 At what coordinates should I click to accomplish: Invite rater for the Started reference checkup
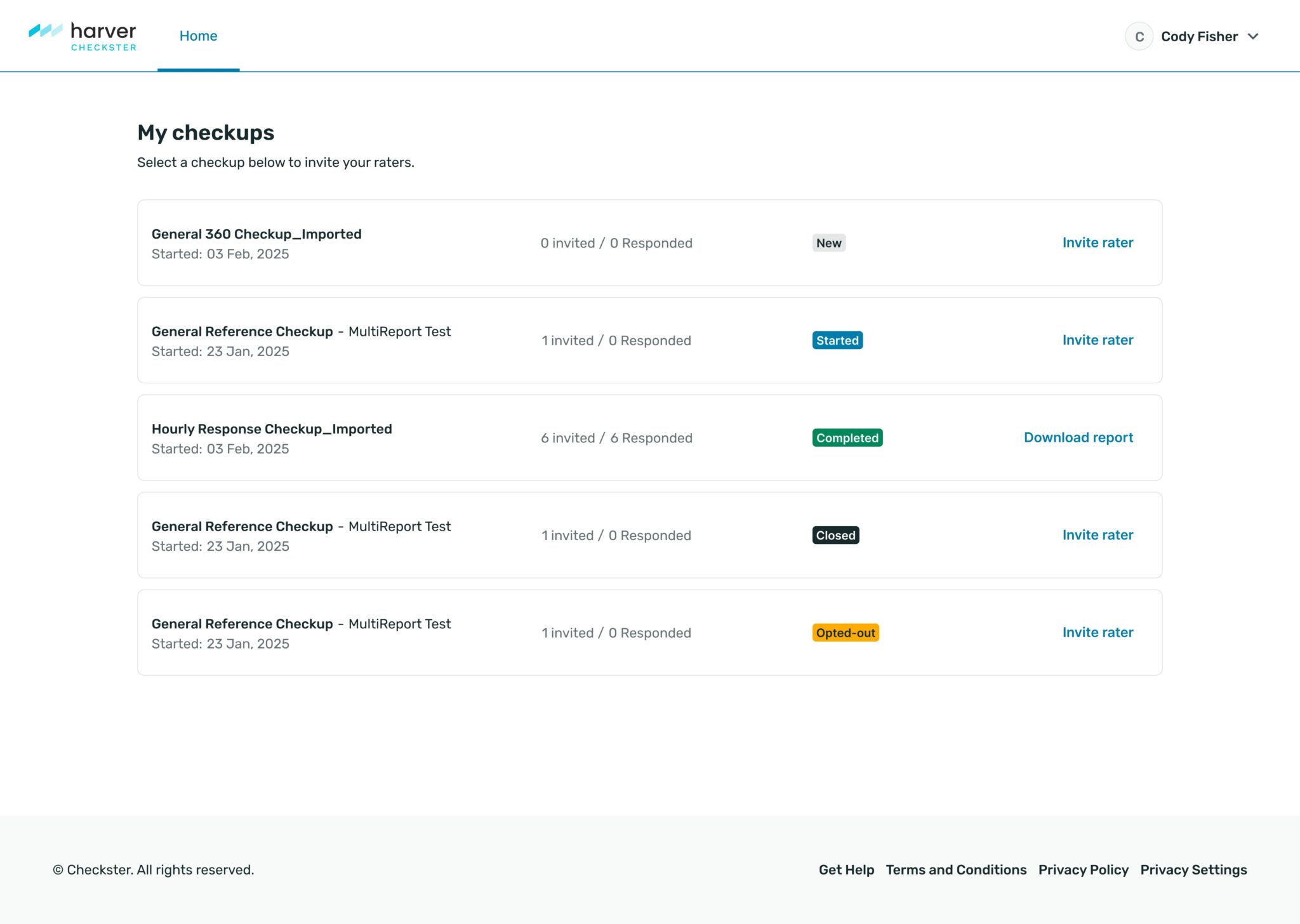[1098, 340]
